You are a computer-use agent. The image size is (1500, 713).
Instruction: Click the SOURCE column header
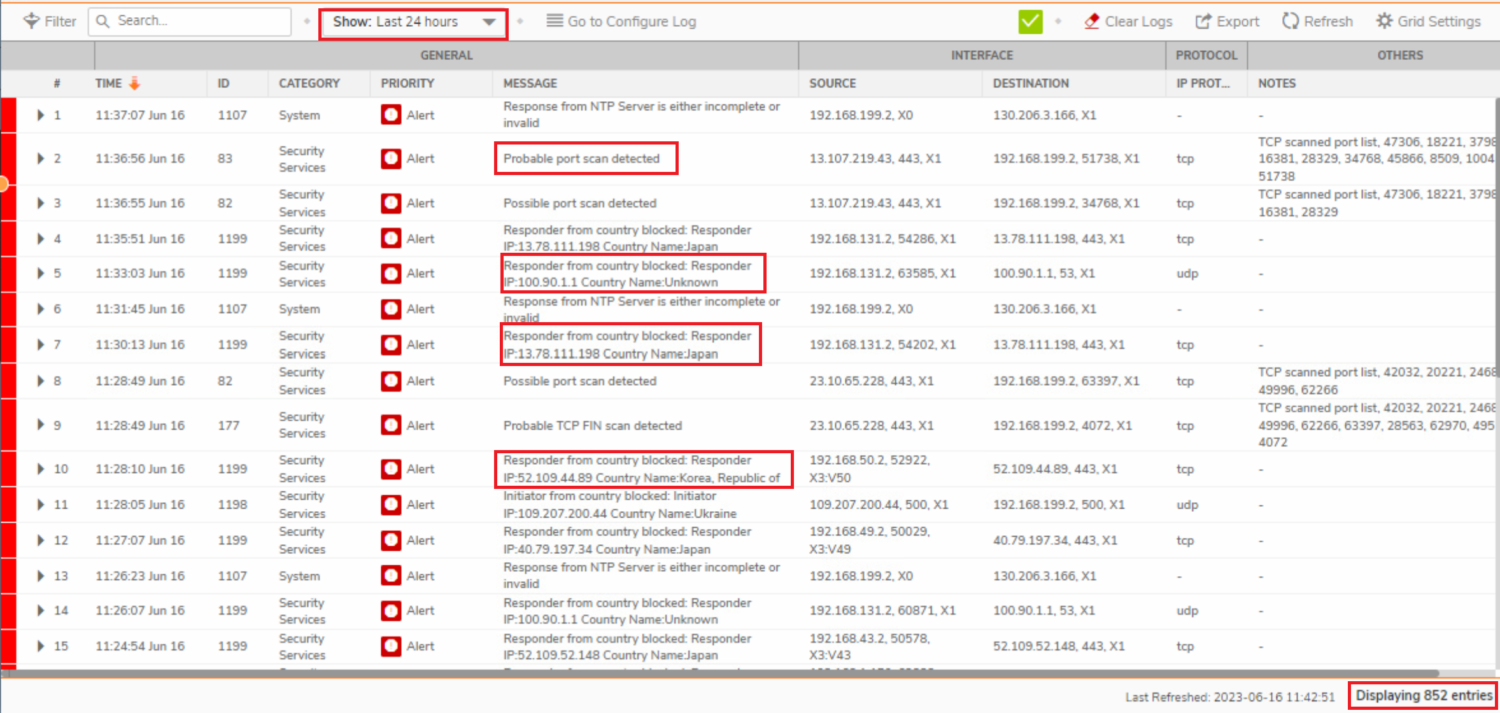832,83
